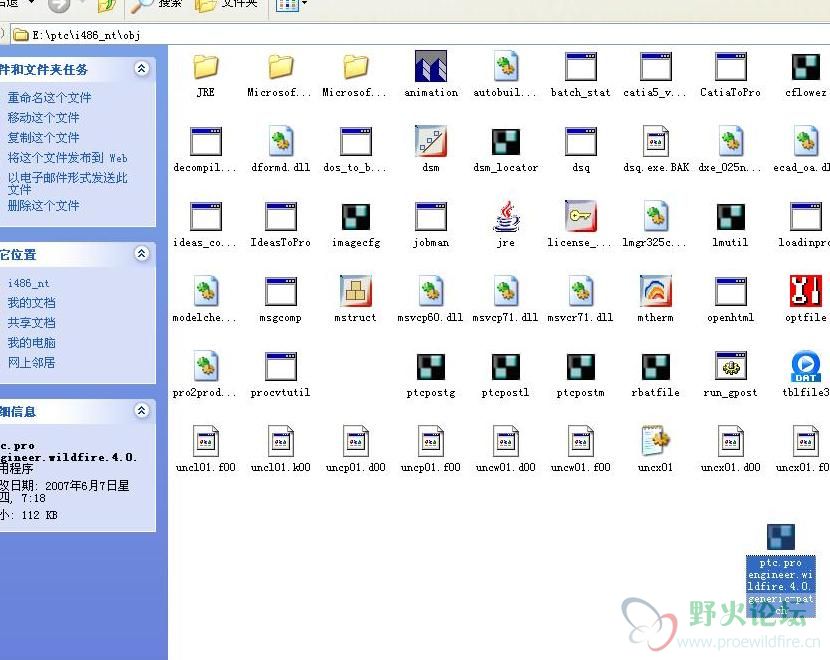Open the JRE folder
830x660 pixels.
(x=206, y=67)
